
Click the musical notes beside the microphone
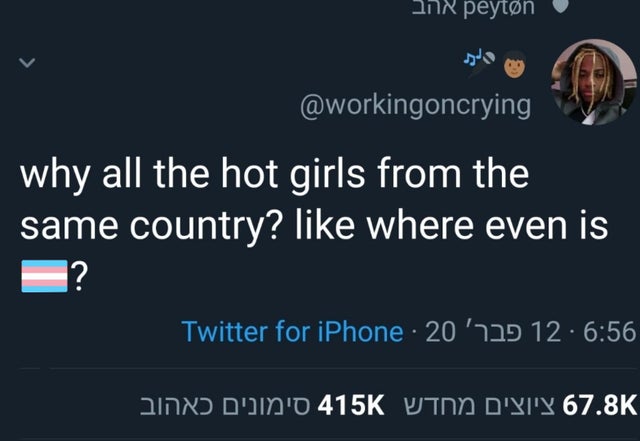tap(471, 59)
